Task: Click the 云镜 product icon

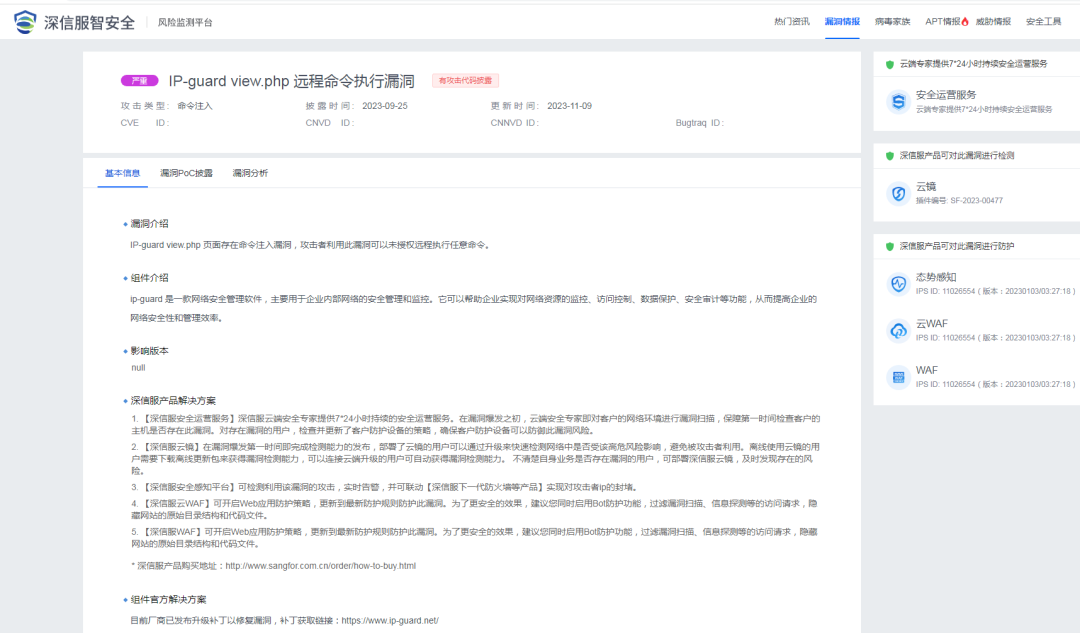Action: point(898,194)
